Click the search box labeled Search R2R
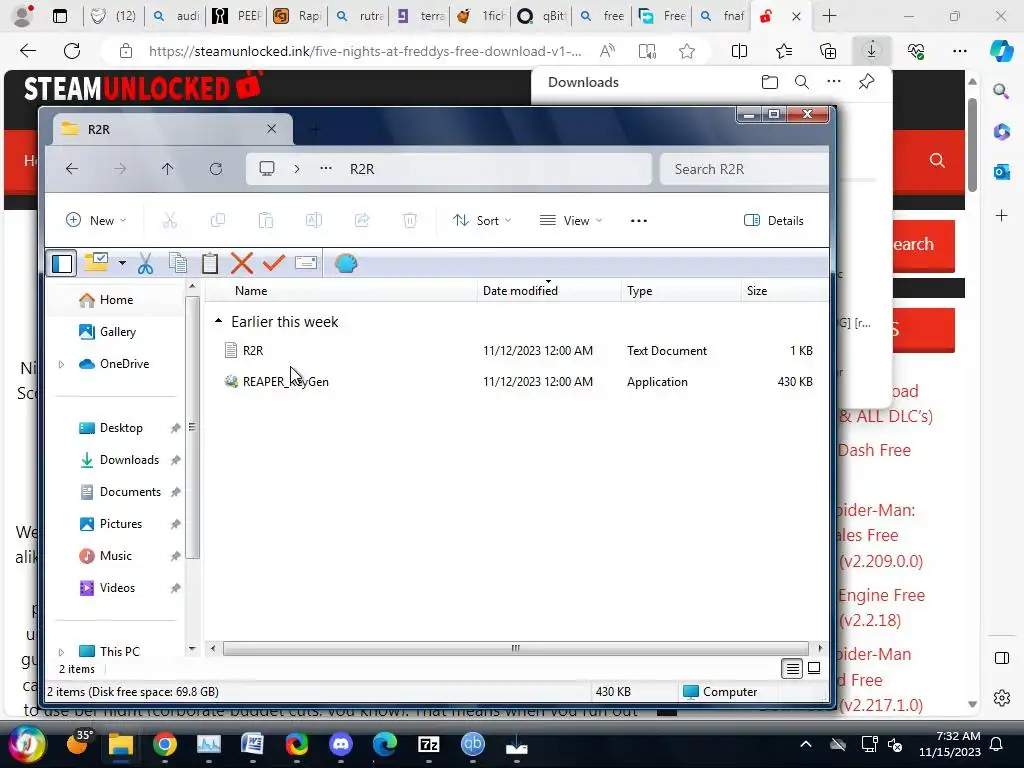 744,169
